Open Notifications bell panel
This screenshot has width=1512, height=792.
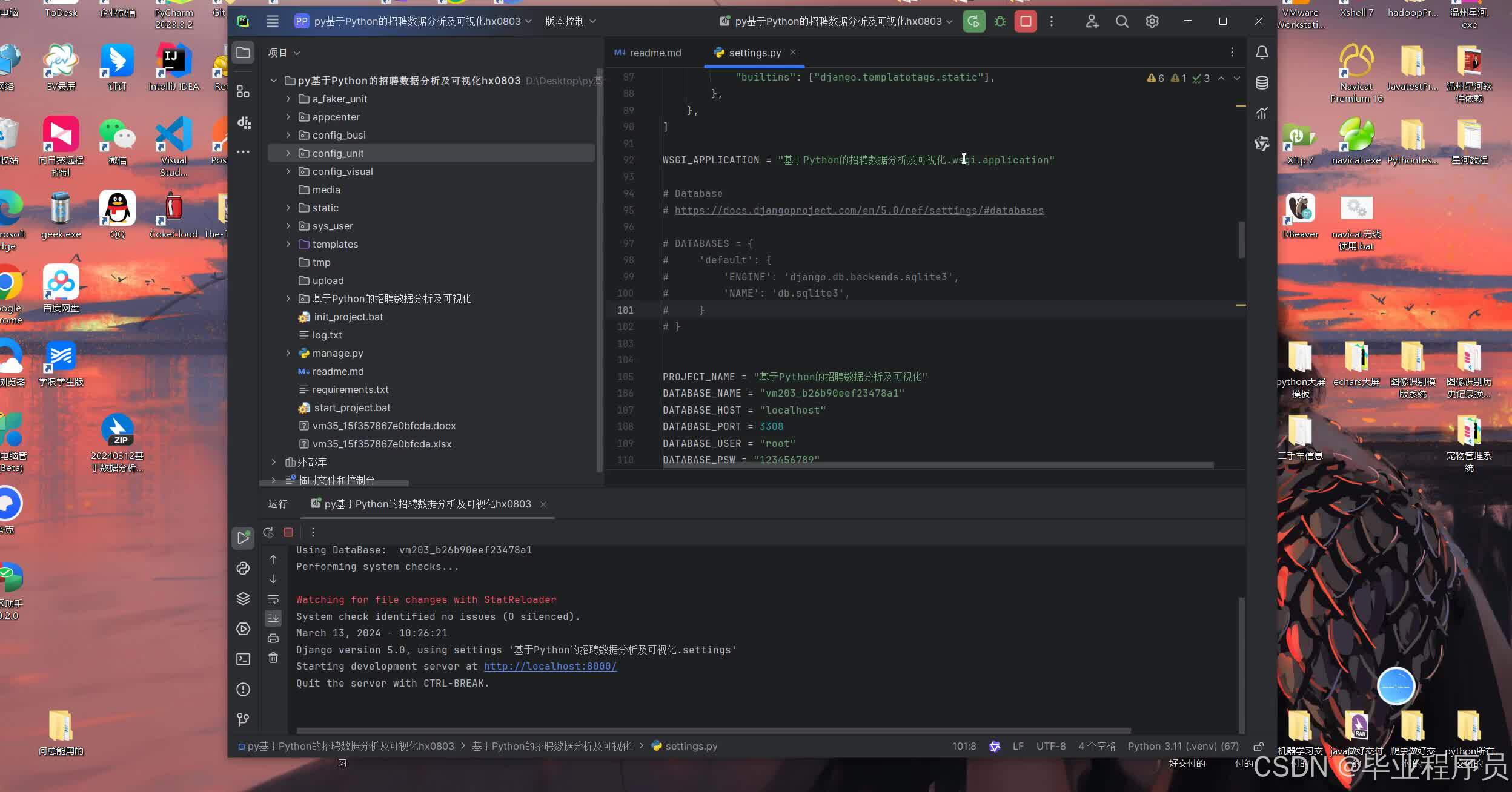point(1262,53)
